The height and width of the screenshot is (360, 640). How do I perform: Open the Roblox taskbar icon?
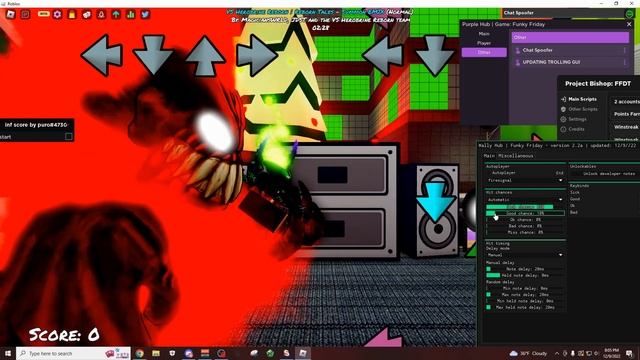pos(303,353)
